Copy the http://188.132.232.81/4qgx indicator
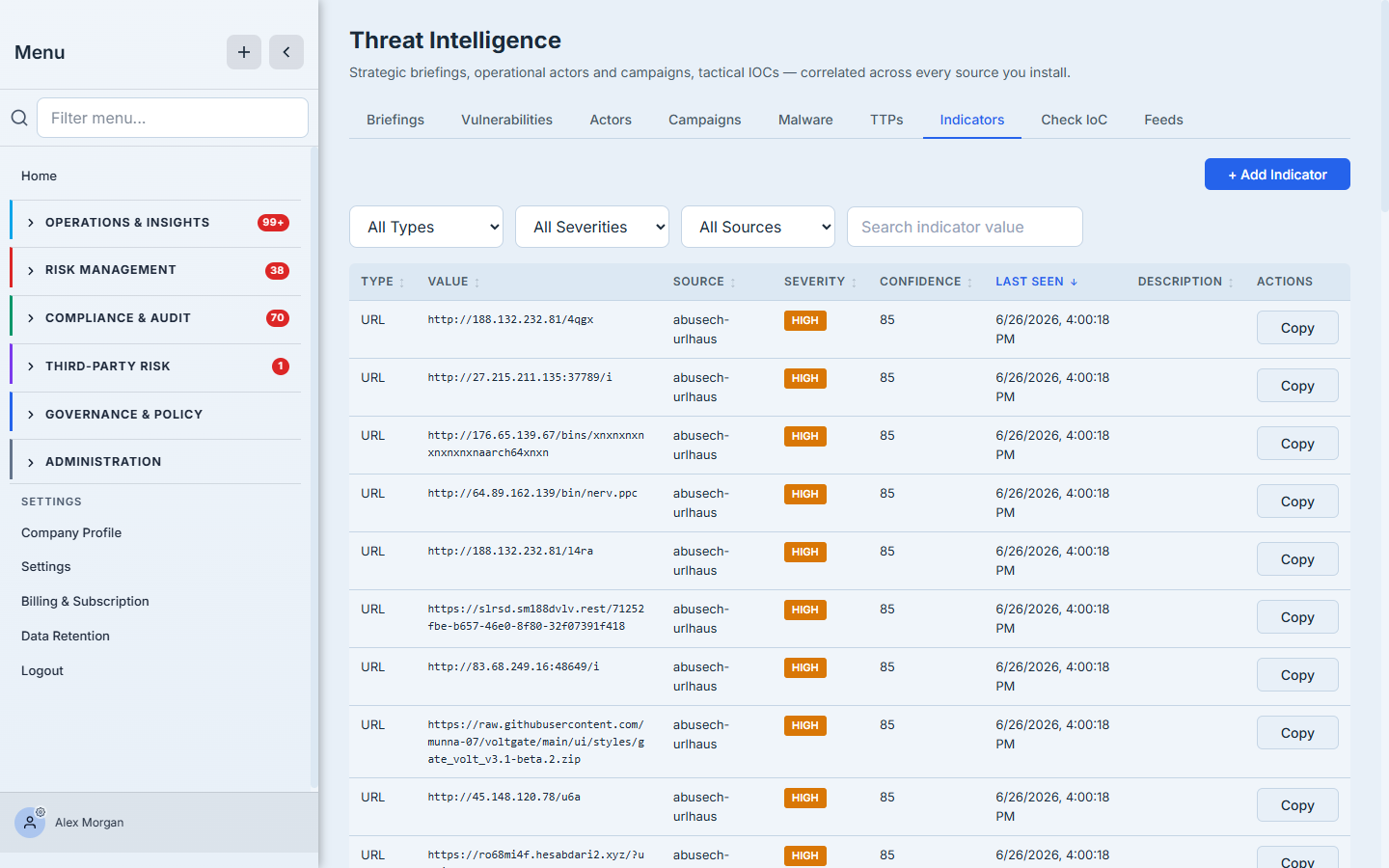This screenshot has height=868, width=1389. pyautogui.click(x=1297, y=328)
